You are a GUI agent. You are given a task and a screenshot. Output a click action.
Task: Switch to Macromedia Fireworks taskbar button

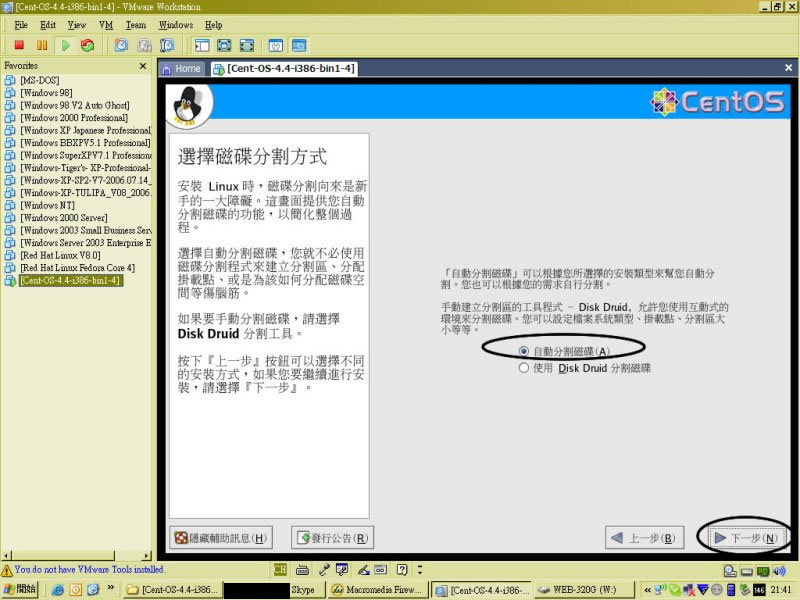tap(378, 590)
